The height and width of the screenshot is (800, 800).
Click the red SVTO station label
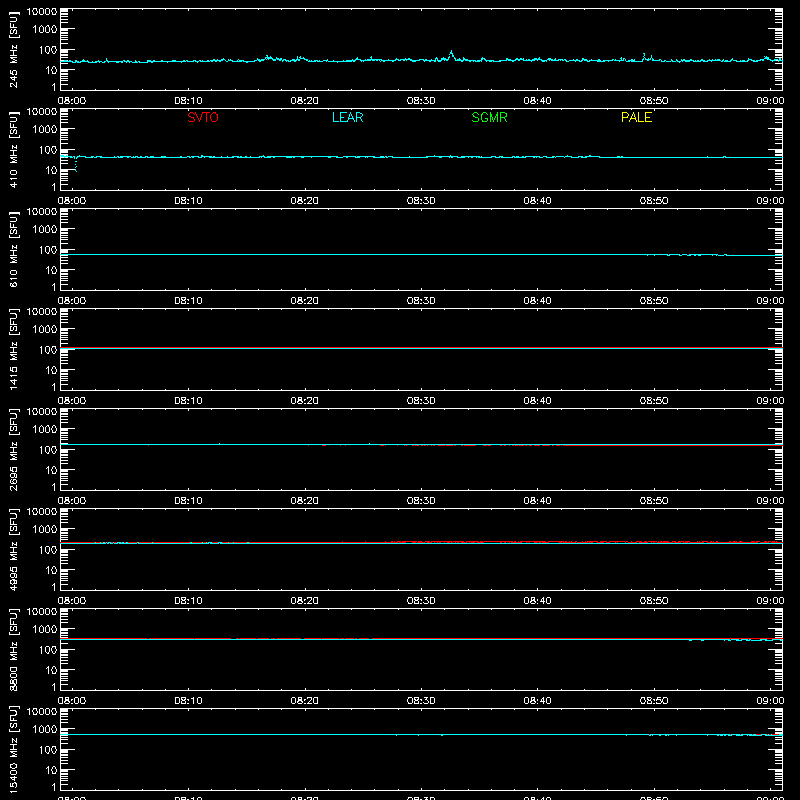tap(203, 117)
